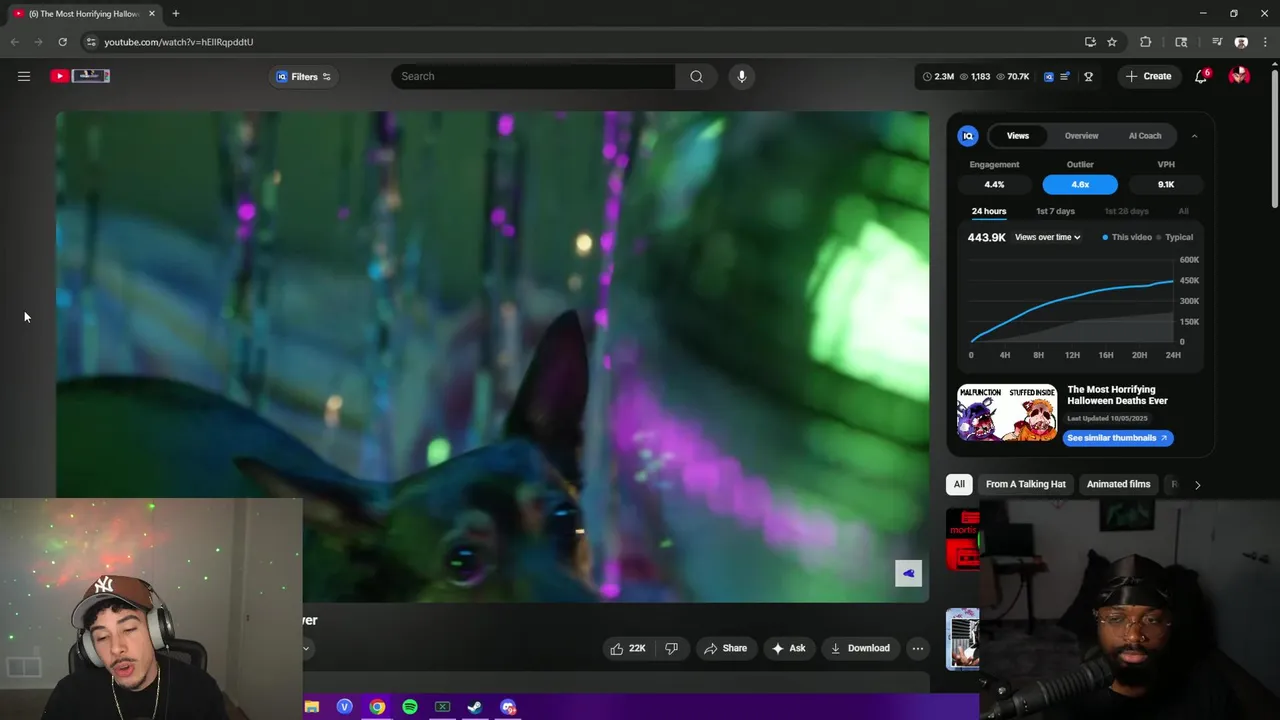This screenshot has height=720, width=1280.
Task: Open the YouTube guide hamburger menu
Action: [24, 76]
